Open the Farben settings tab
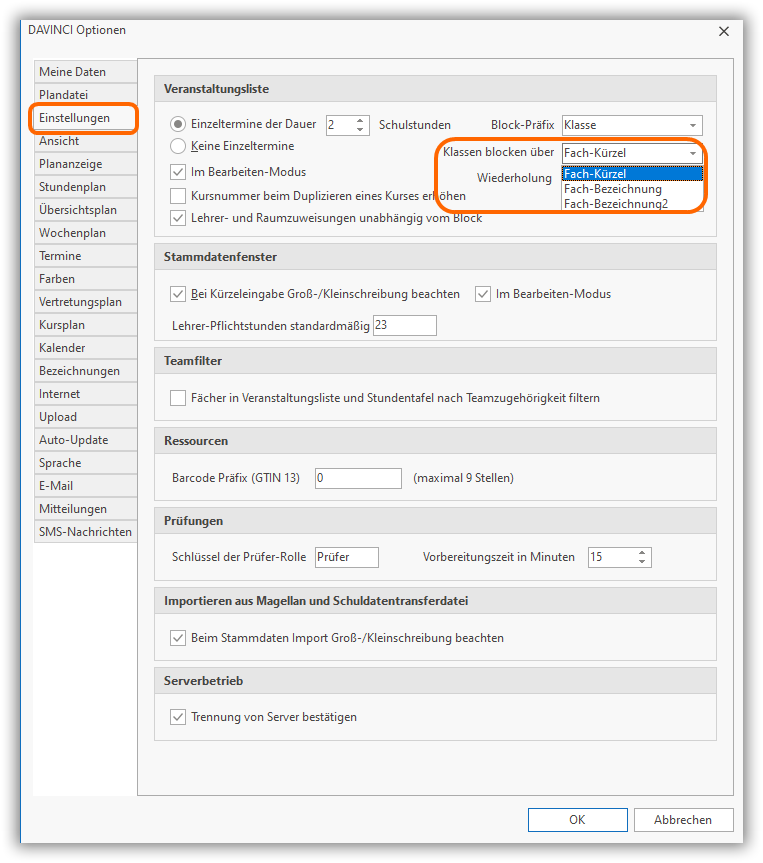This screenshot has height=863, width=763. click(57, 279)
